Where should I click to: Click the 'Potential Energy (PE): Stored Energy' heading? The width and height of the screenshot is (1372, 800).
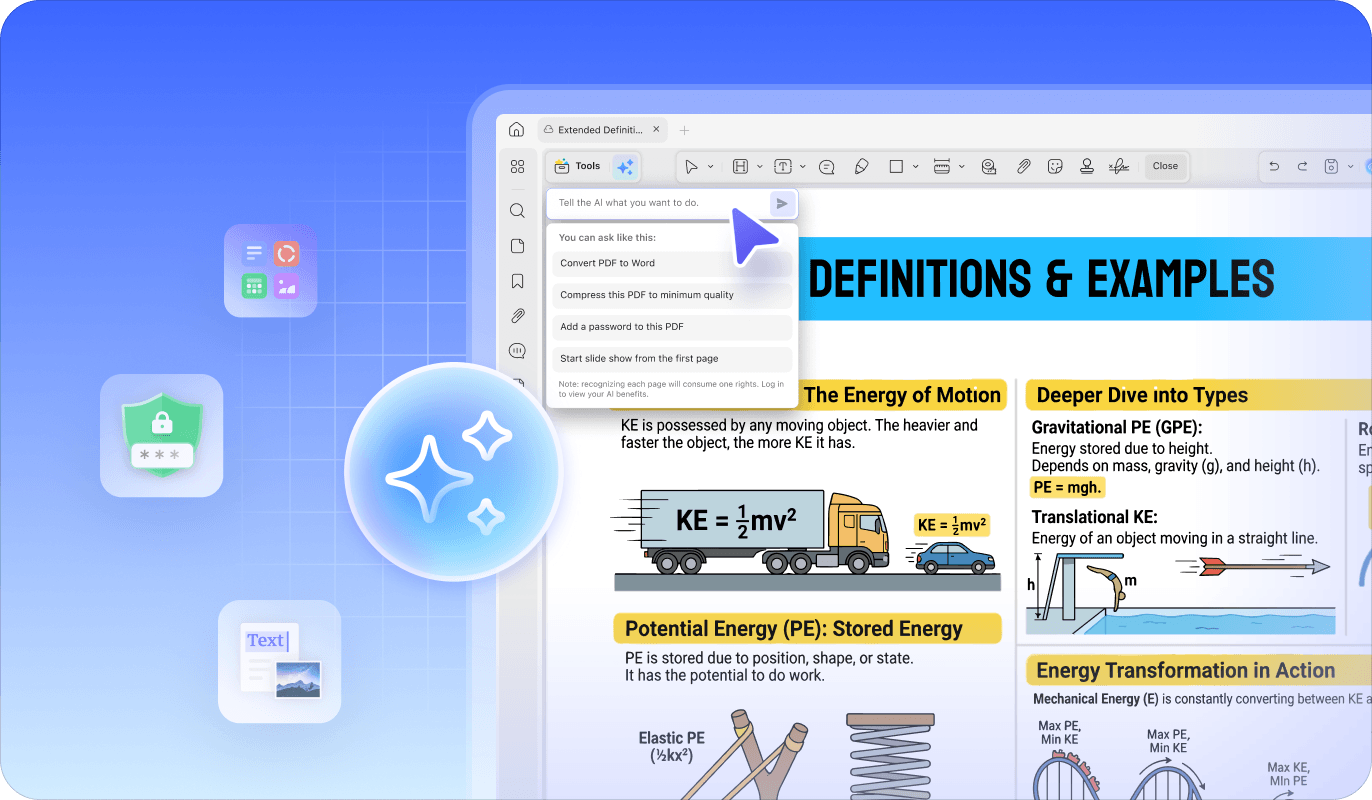[793, 629]
